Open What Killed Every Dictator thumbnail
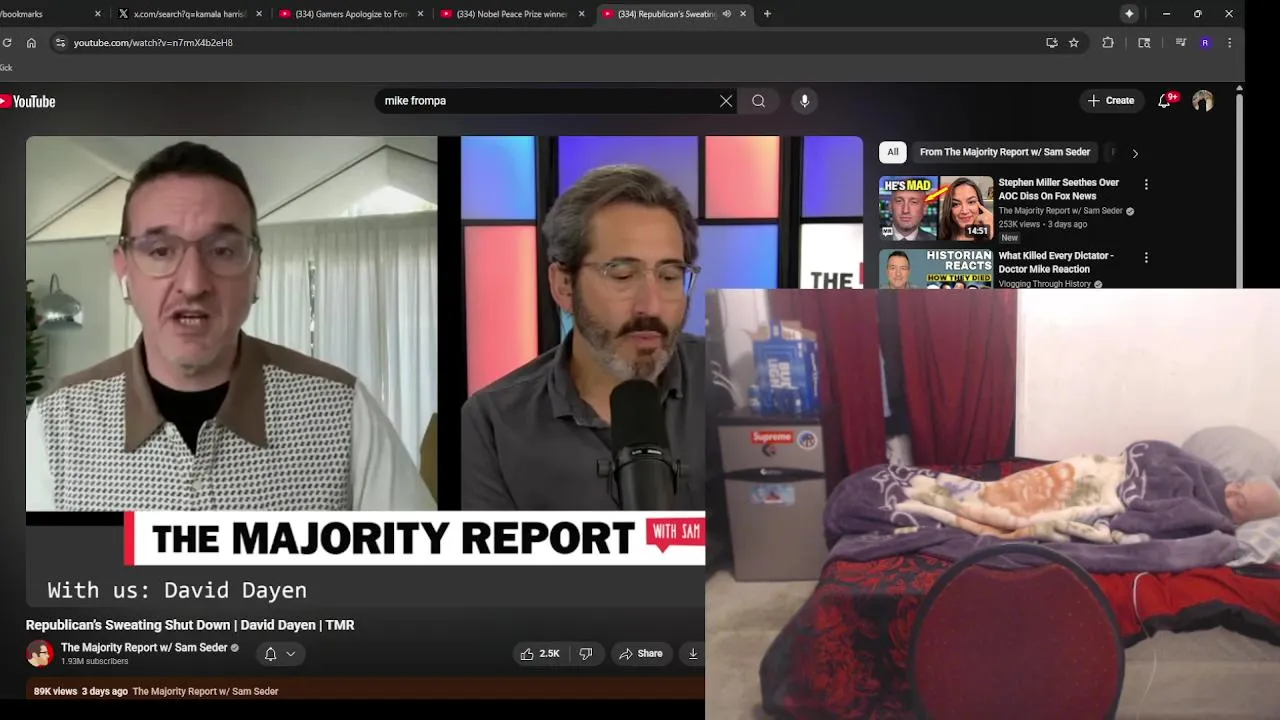The image size is (1280, 720). tap(936, 269)
